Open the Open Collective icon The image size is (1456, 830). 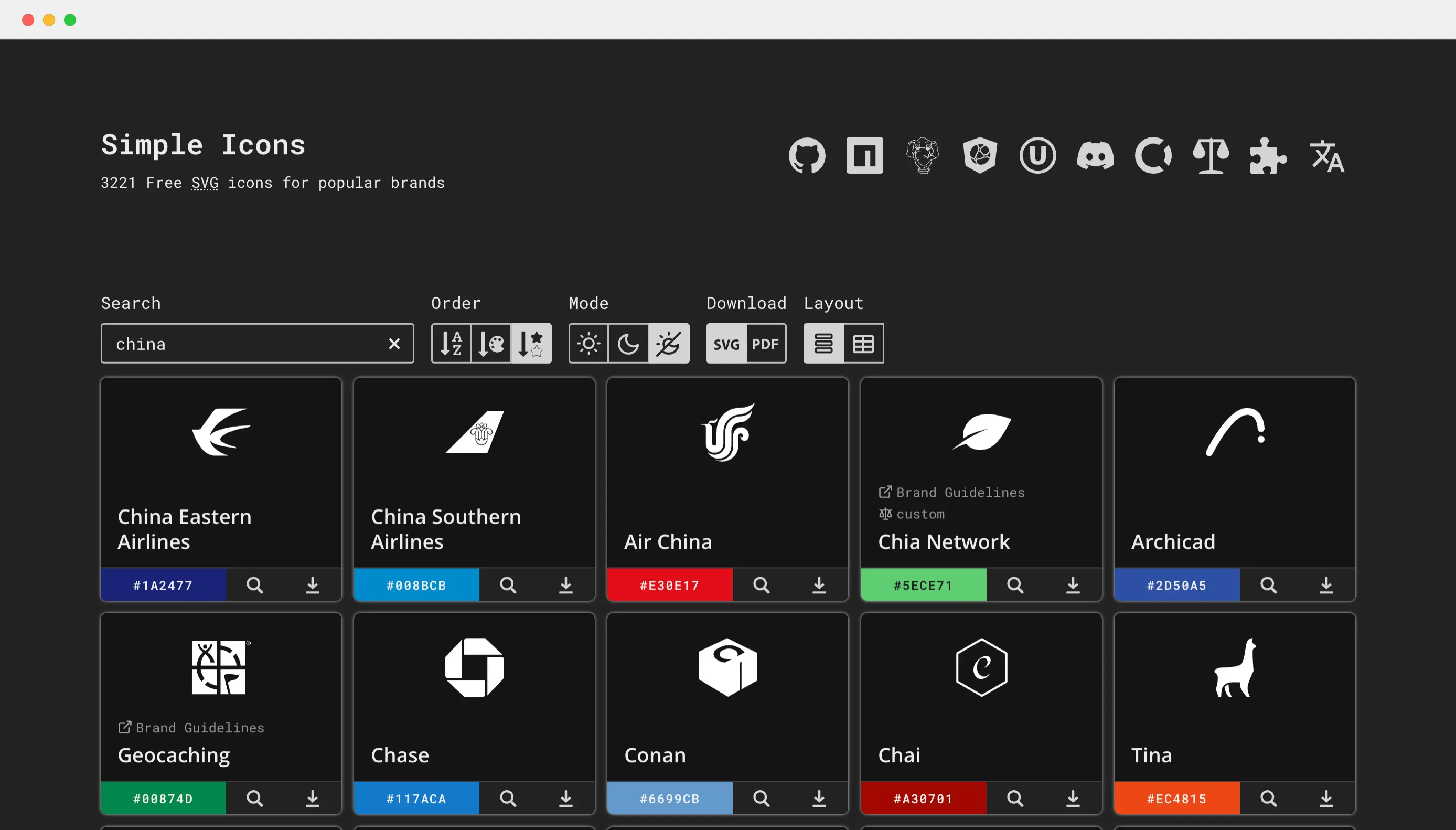(x=1153, y=155)
